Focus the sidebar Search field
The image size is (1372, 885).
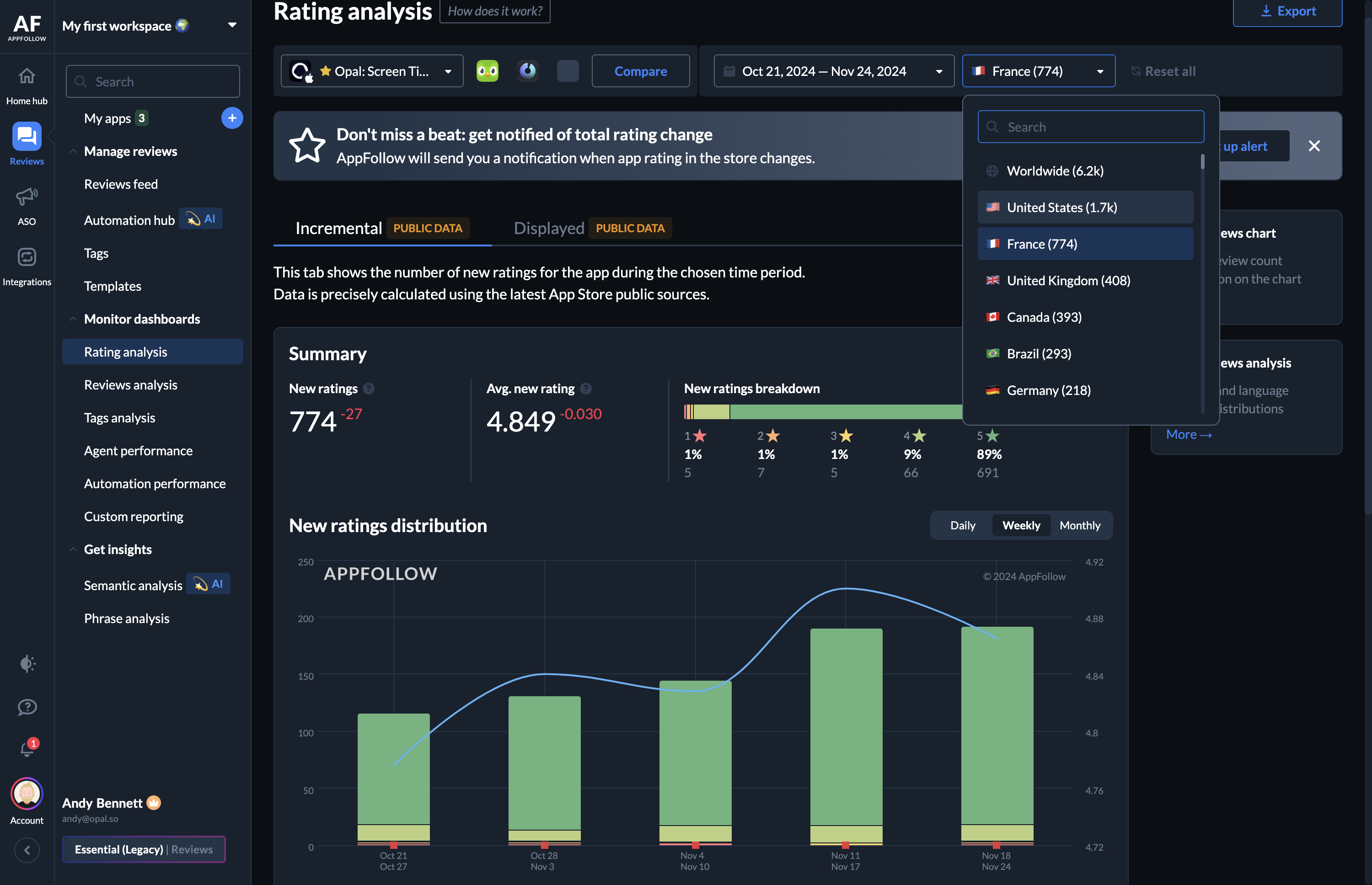[153, 82]
